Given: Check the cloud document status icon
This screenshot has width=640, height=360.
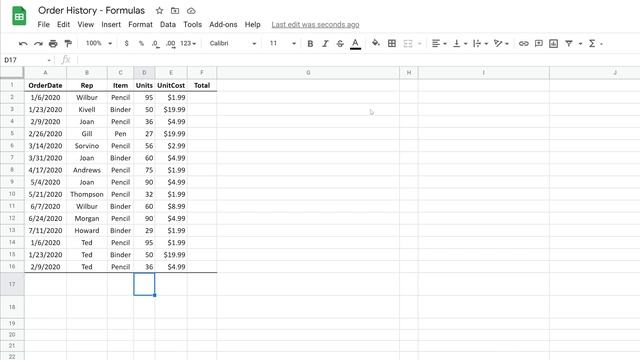Looking at the screenshot, I should point(191,11).
